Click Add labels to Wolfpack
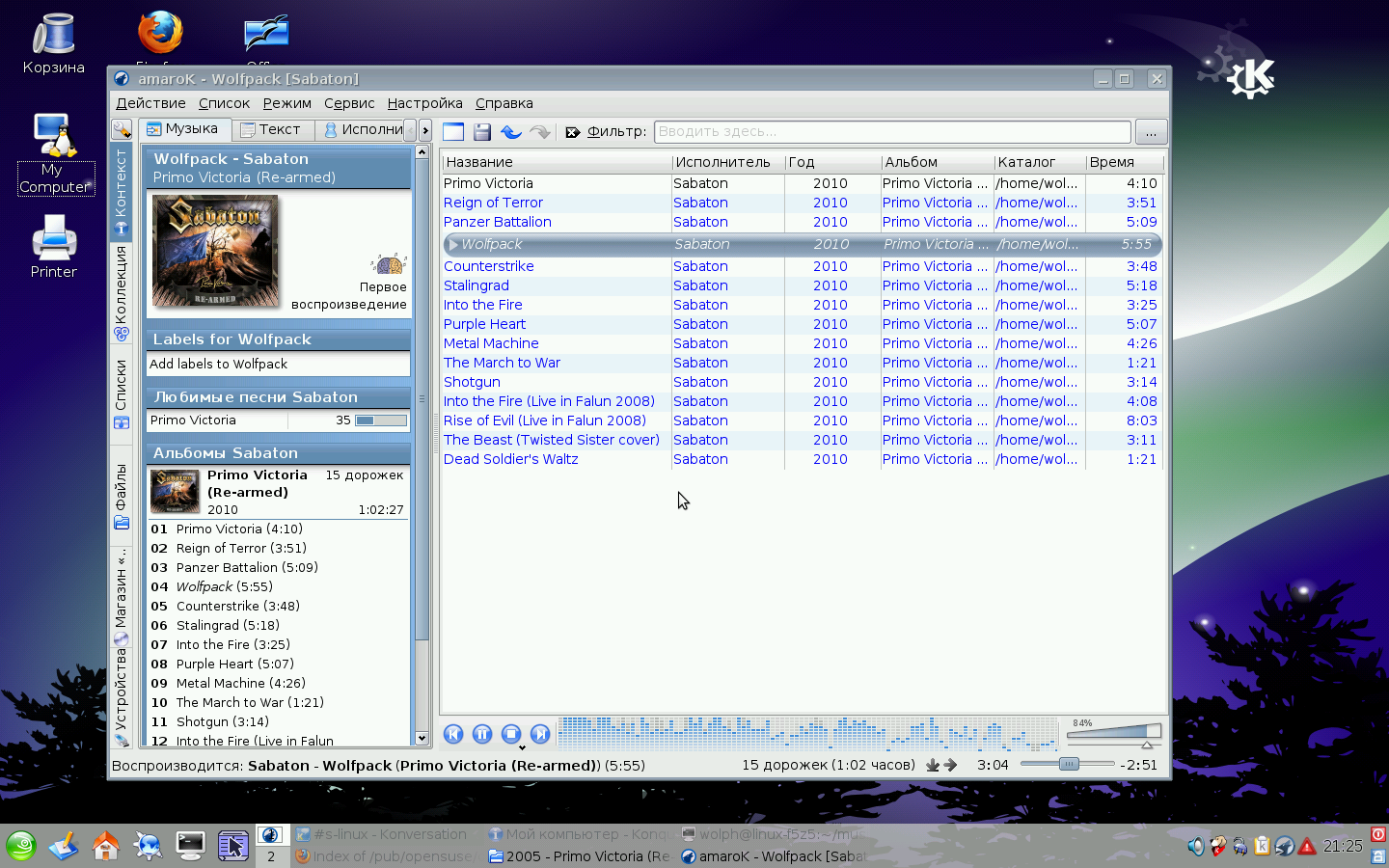Image resolution: width=1389 pixels, height=868 pixels. (218, 364)
